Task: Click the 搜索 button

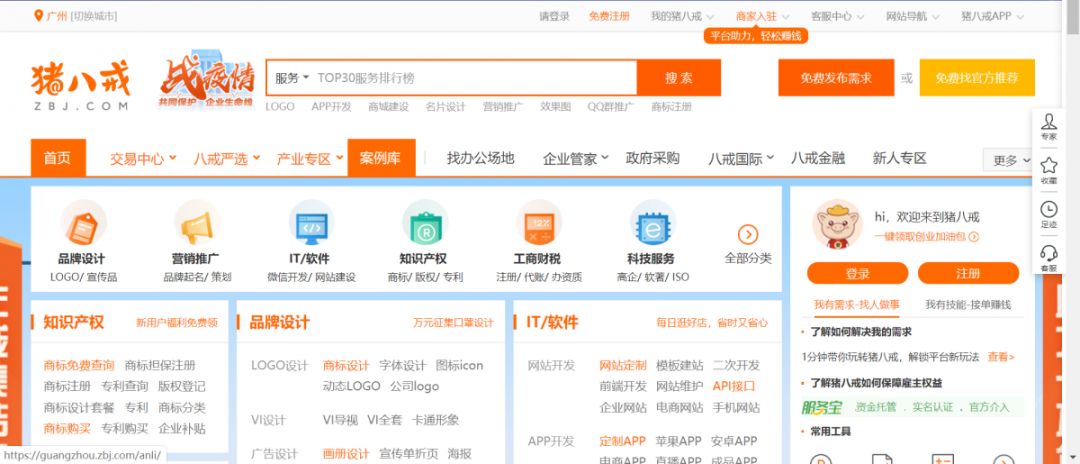Action: click(678, 78)
